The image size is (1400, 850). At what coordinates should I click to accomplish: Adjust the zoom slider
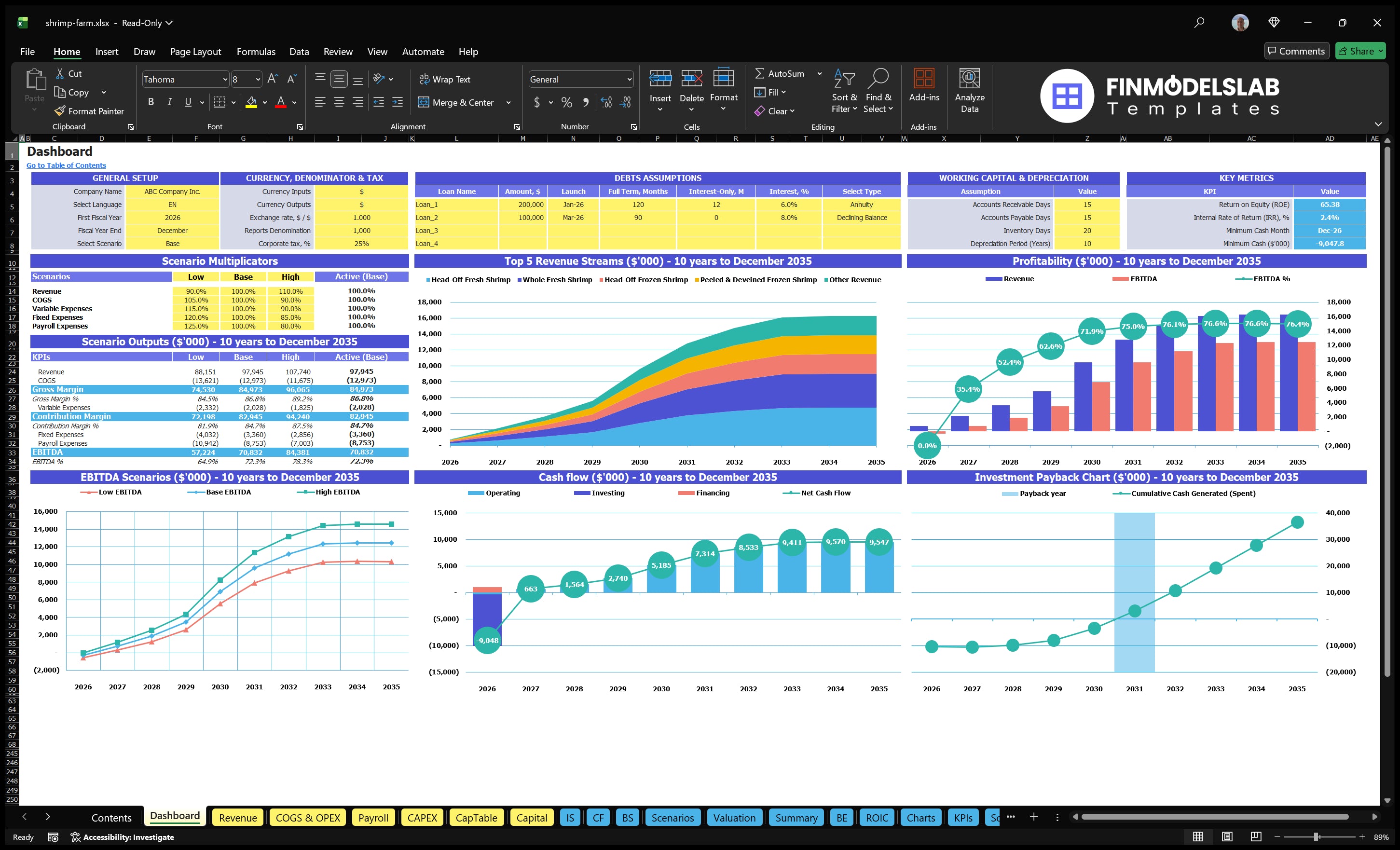click(1317, 836)
